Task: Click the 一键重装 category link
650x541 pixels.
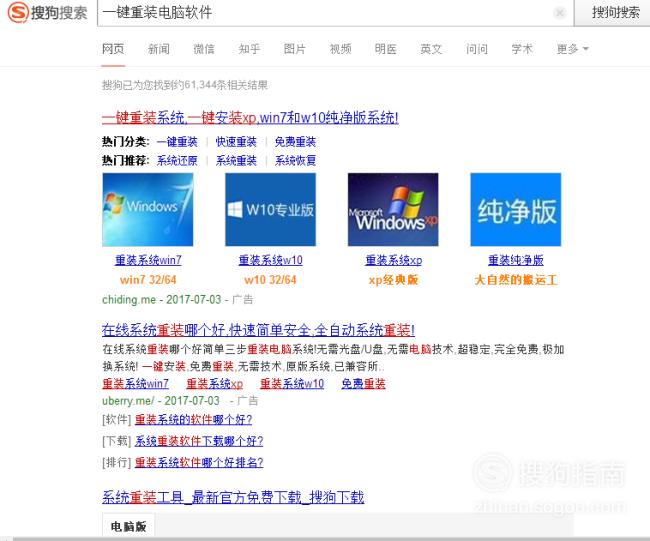Action: 177,142
